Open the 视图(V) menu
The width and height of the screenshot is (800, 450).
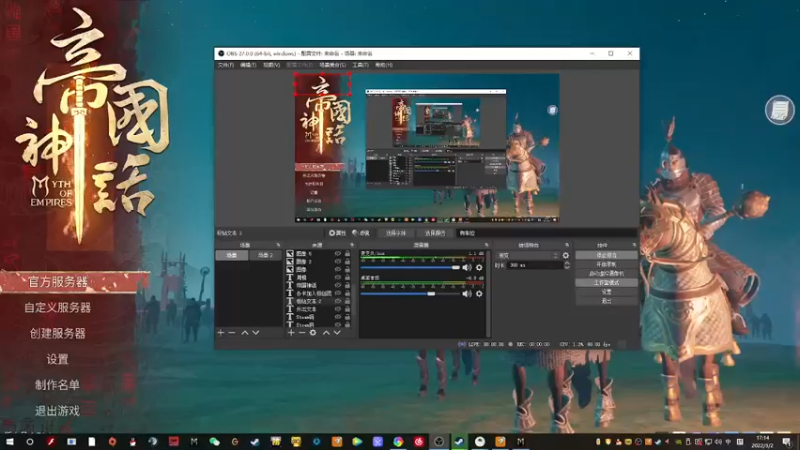(271, 65)
